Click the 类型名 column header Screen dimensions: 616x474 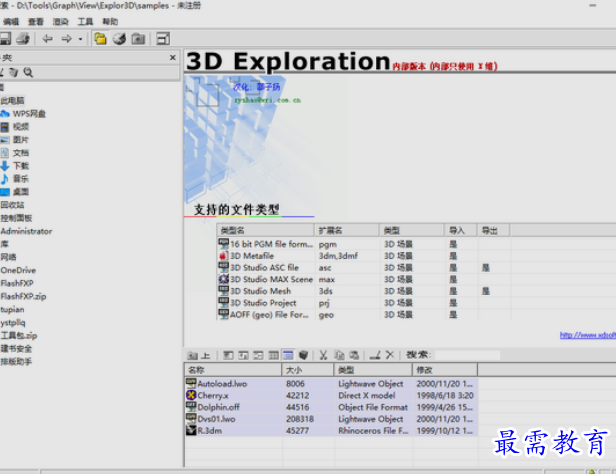point(266,231)
